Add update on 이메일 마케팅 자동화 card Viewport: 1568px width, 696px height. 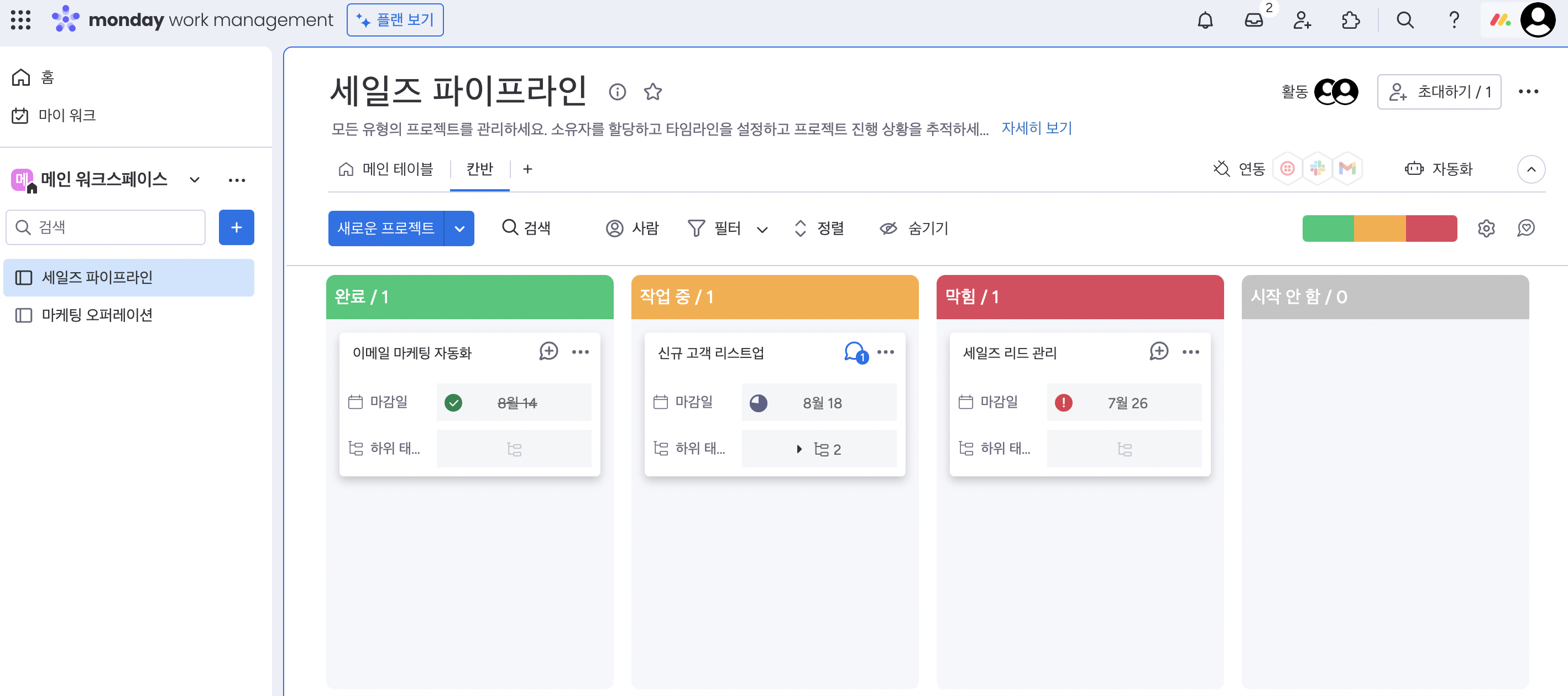click(x=548, y=351)
